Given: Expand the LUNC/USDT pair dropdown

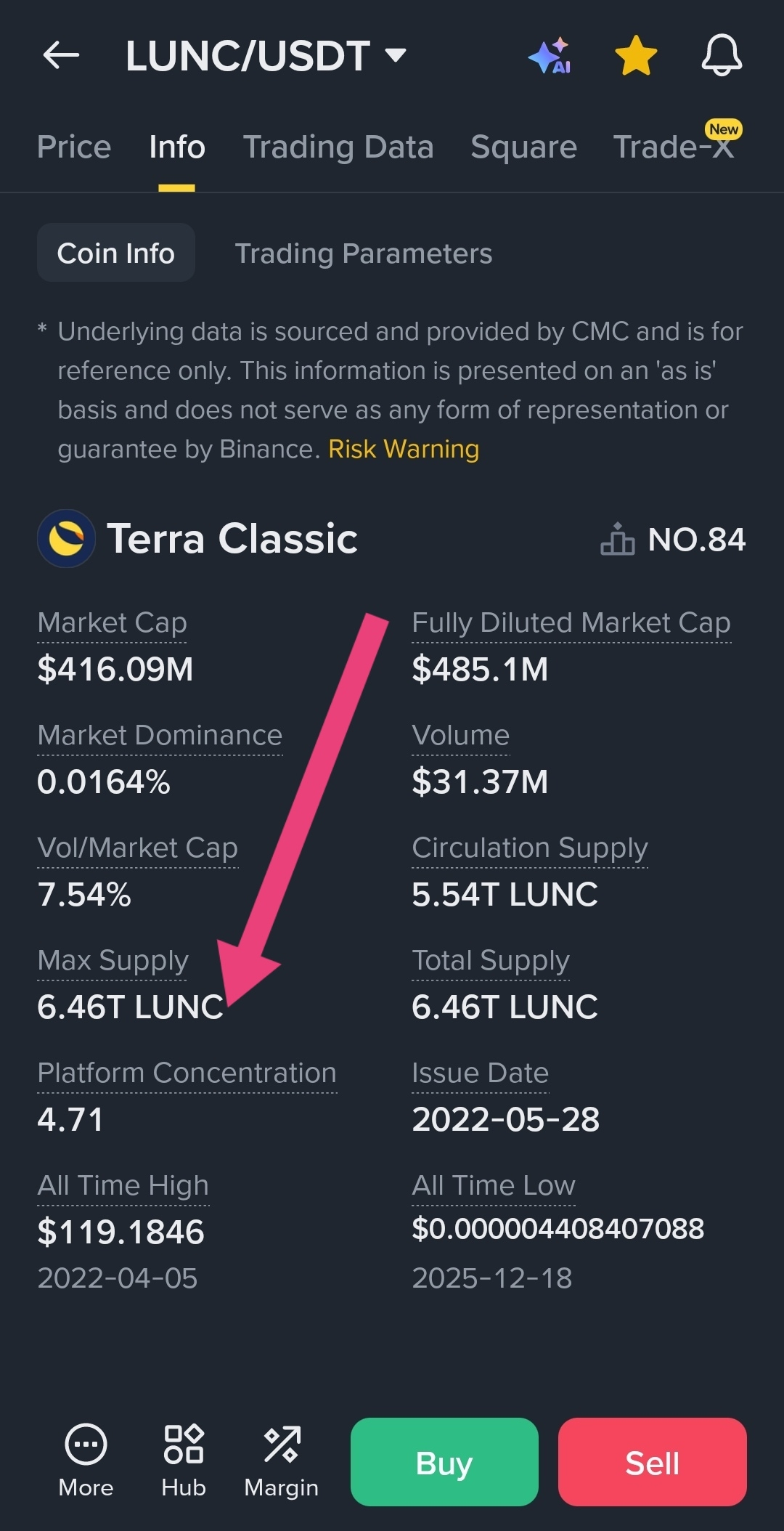Looking at the screenshot, I should pos(396,55).
